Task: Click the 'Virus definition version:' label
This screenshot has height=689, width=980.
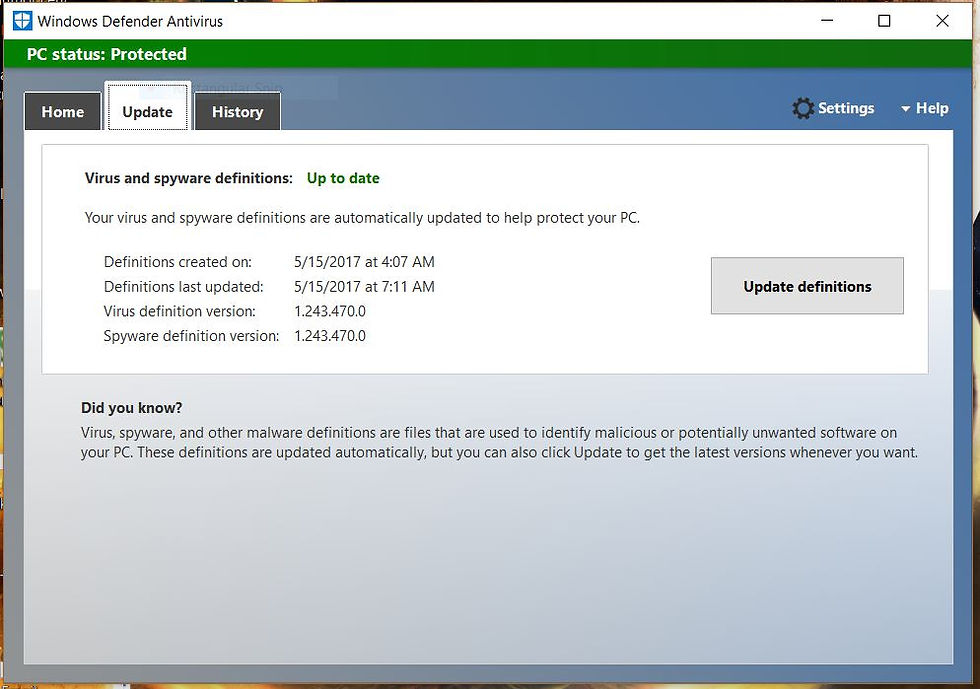Action: (179, 311)
